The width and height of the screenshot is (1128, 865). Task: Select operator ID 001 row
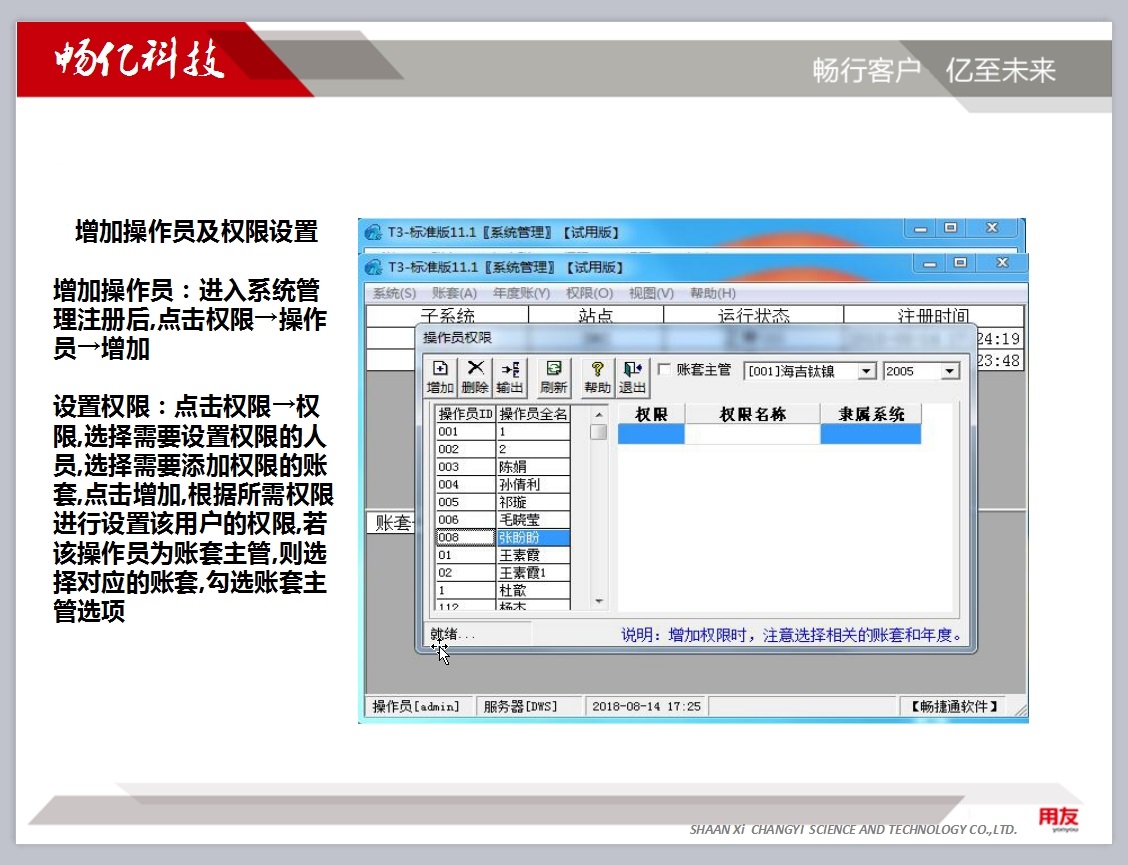point(503,432)
